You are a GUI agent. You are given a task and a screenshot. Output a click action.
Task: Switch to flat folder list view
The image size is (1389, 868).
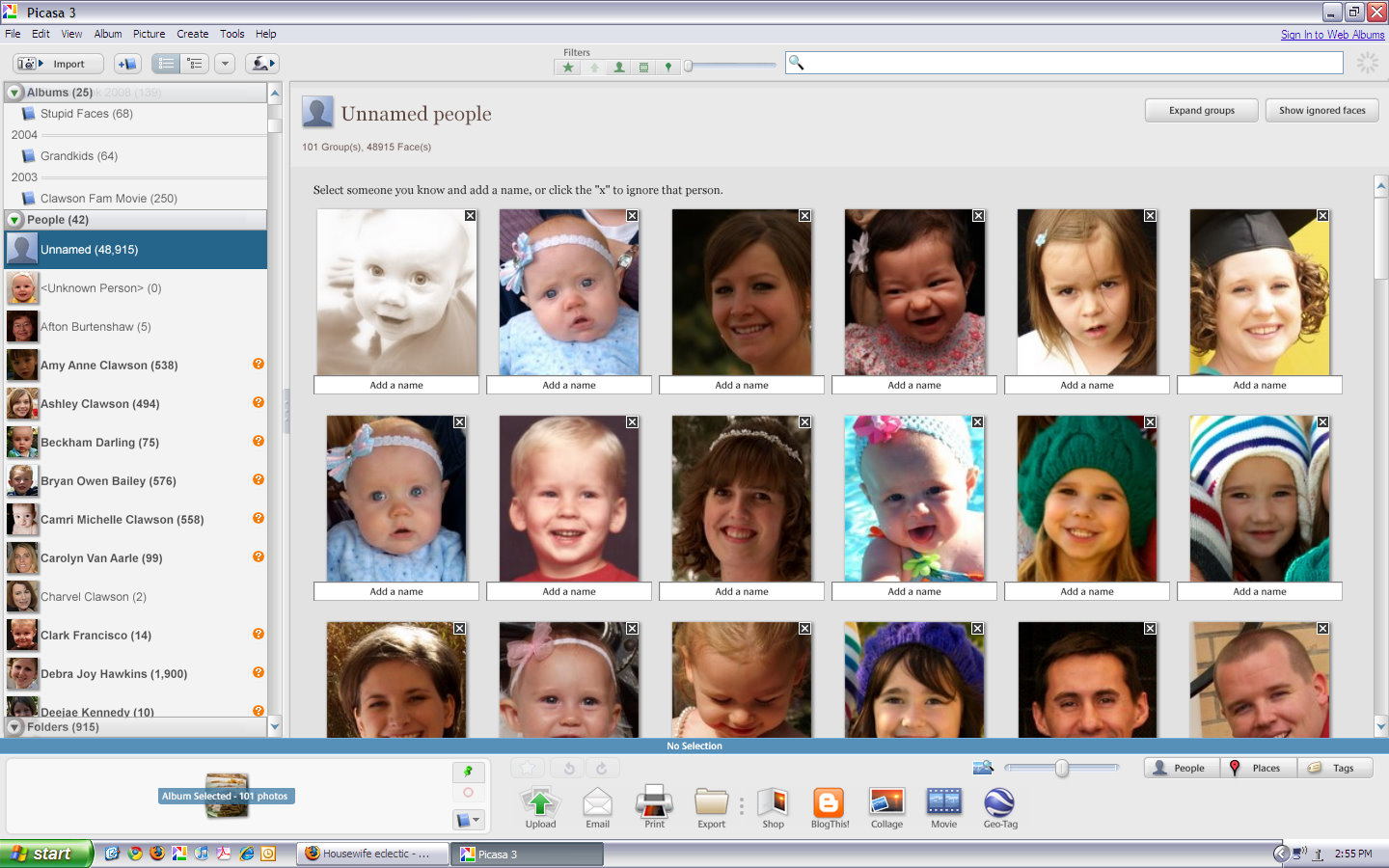click(166, 64)
